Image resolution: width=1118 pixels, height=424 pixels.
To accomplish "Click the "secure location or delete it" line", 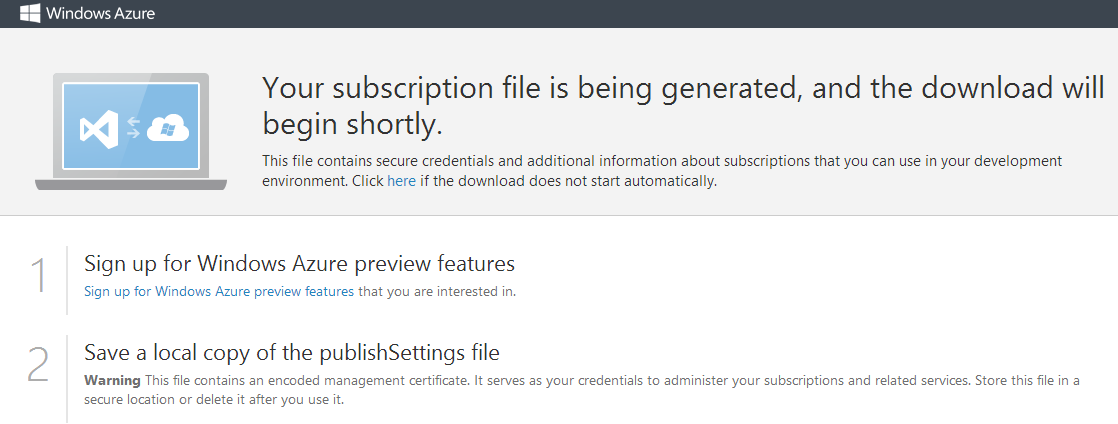I will [213, 400].
